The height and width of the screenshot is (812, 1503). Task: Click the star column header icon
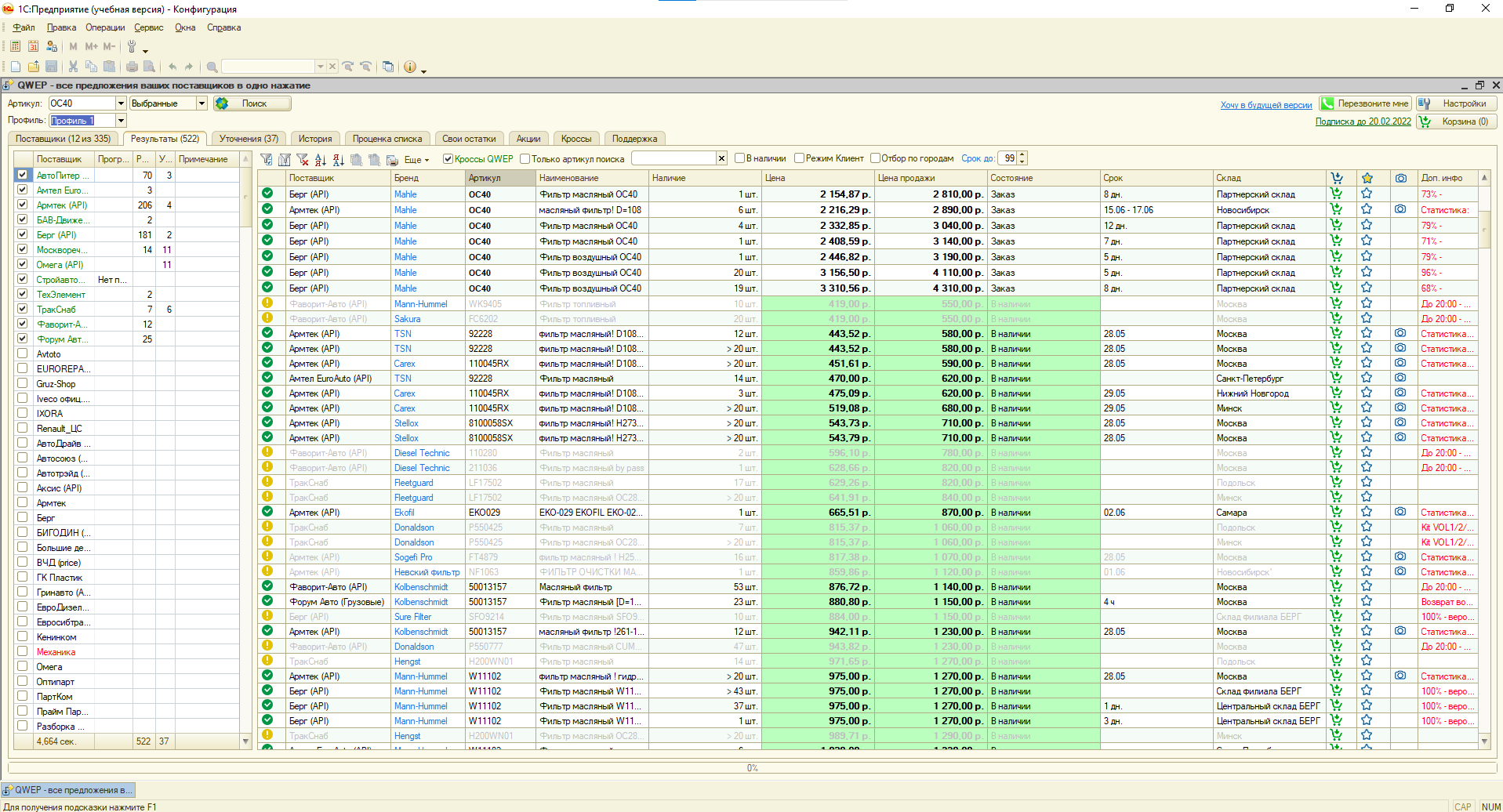point(1367,178)
